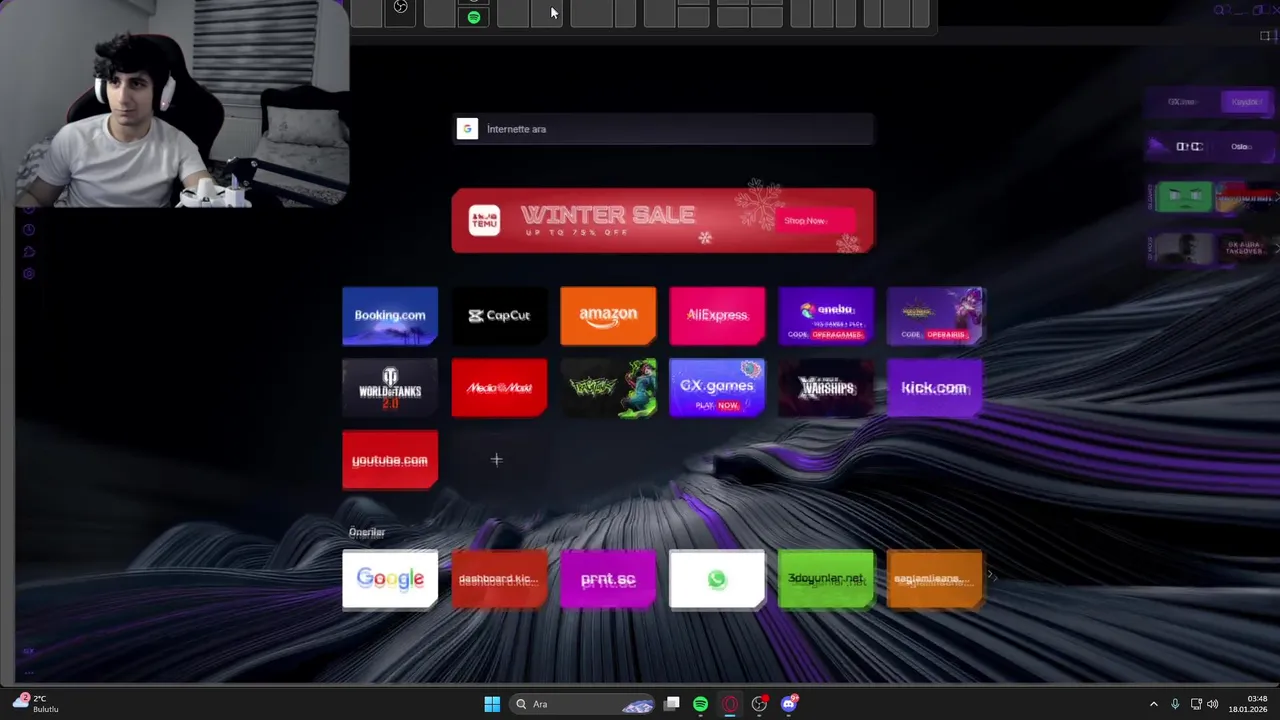This screenshot has width=1280, height=720.
Task: Click the taskbar 'Ara' search box
Action: pyautogui.click(x=584, y=704)
